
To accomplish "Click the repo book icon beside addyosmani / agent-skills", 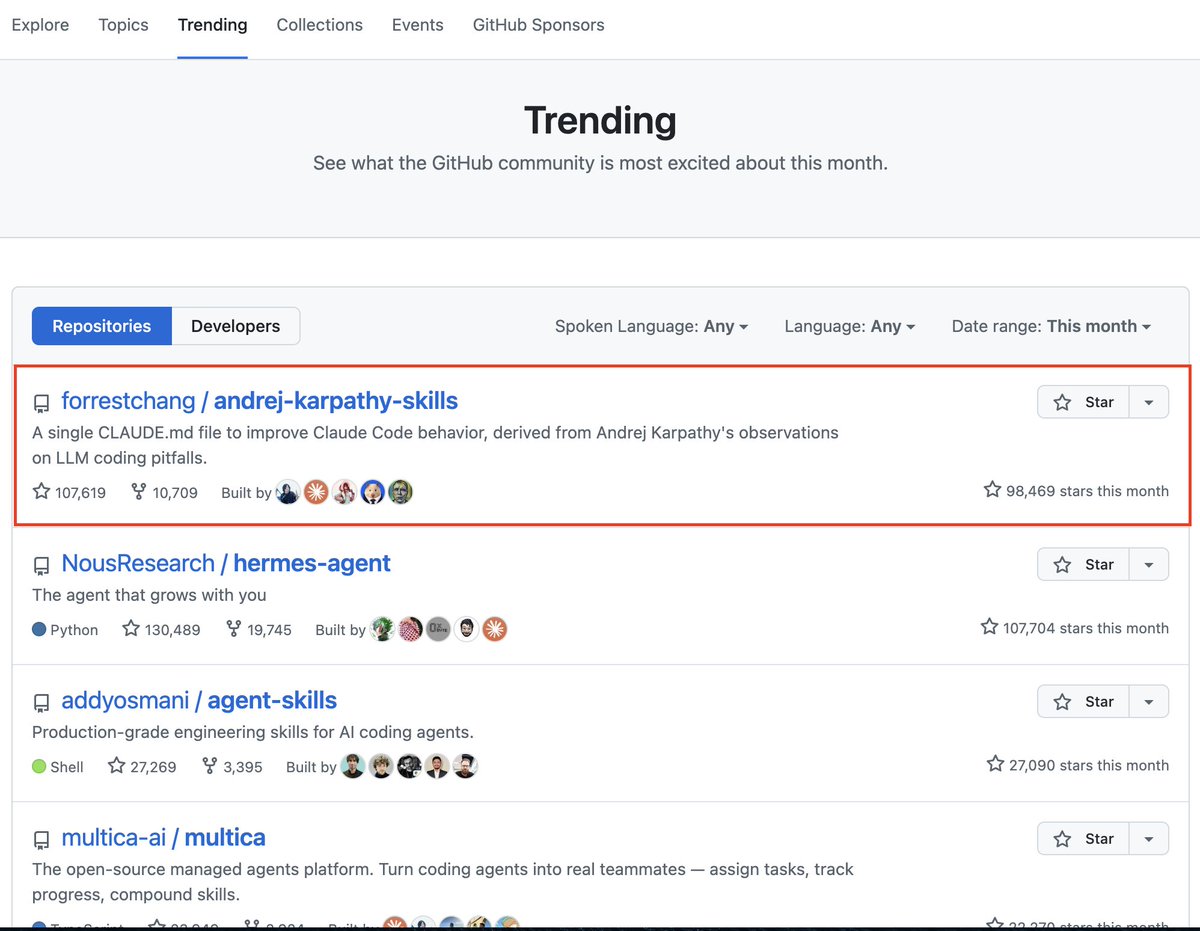I will (41, 702).
